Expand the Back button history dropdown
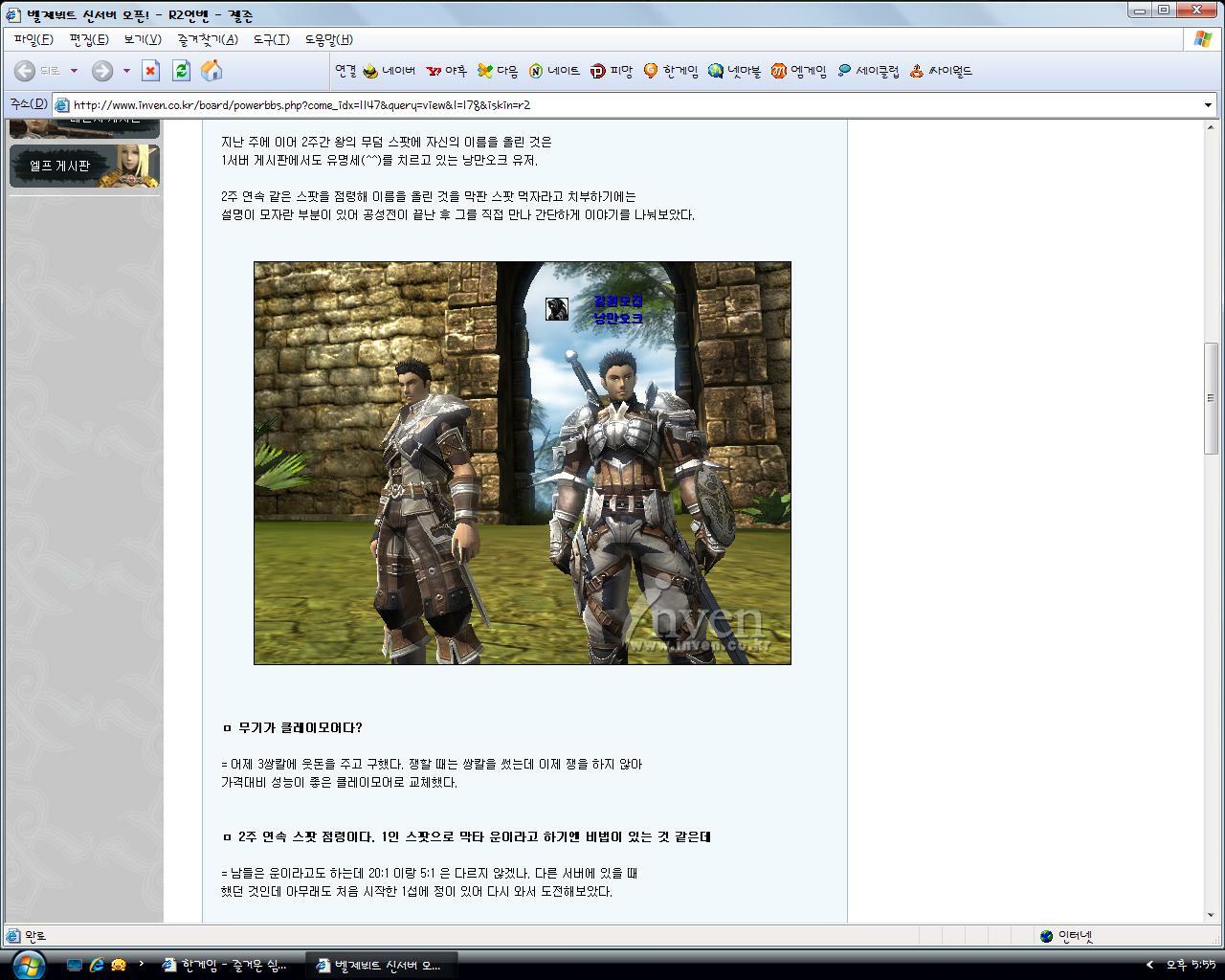The height and width of the screenshot is (980, 1225). 74,70
